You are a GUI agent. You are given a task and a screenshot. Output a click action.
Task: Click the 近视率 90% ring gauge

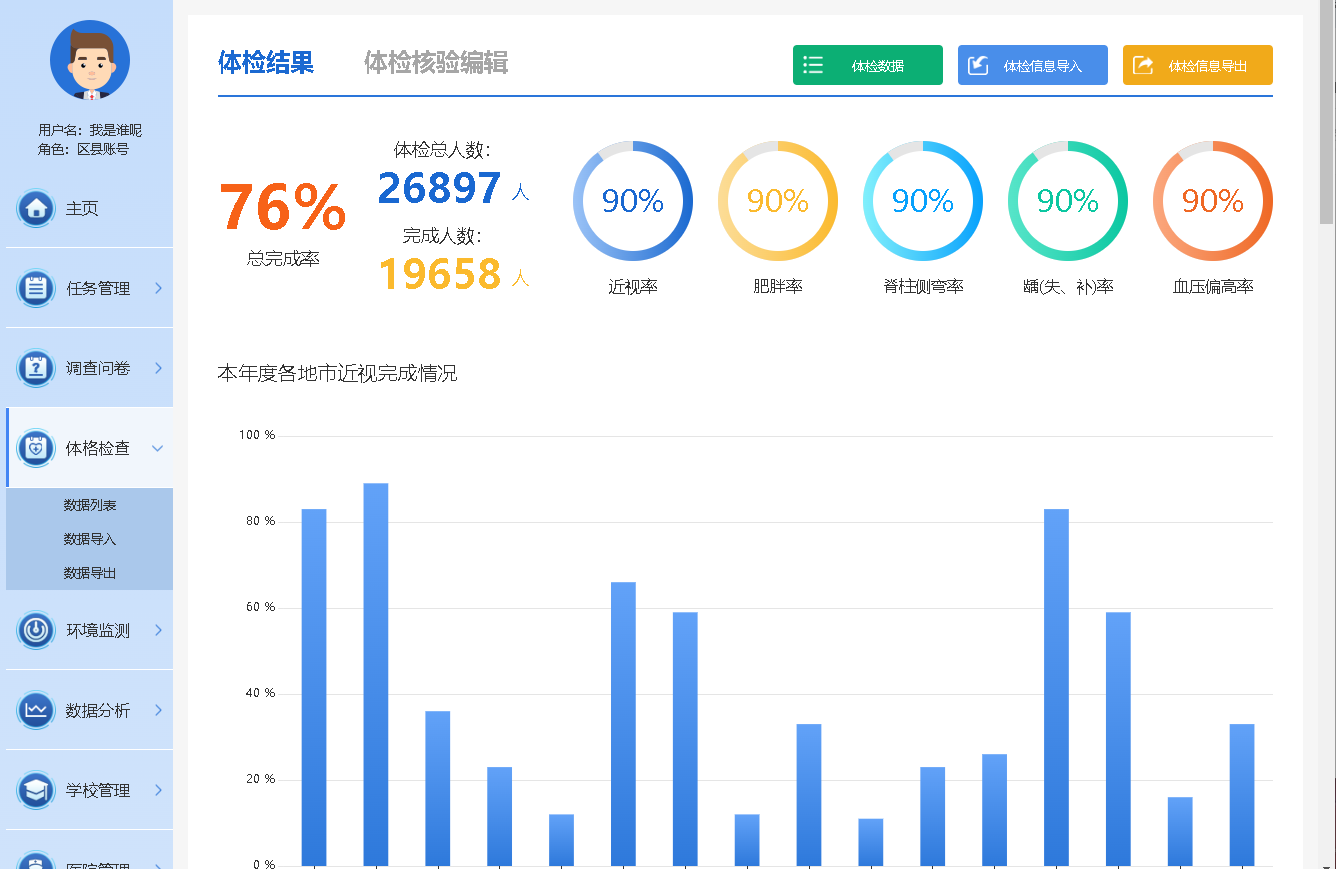tap(633, 201)
